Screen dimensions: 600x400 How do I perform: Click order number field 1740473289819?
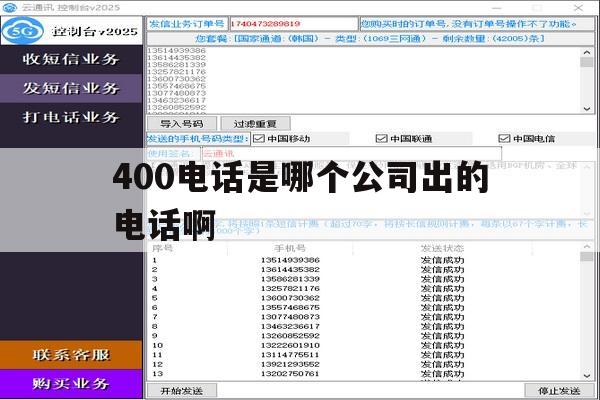[x=293, y=24]
